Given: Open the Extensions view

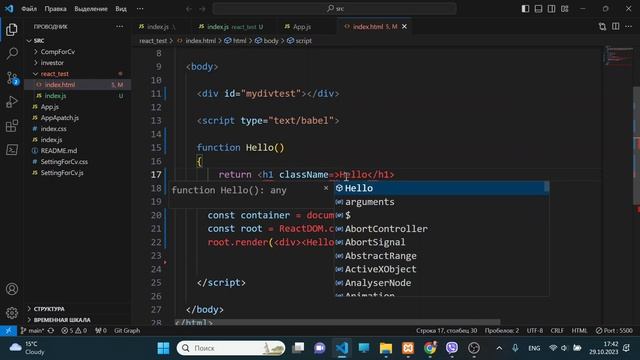Looking at the screenshot, I should [12, 126].
